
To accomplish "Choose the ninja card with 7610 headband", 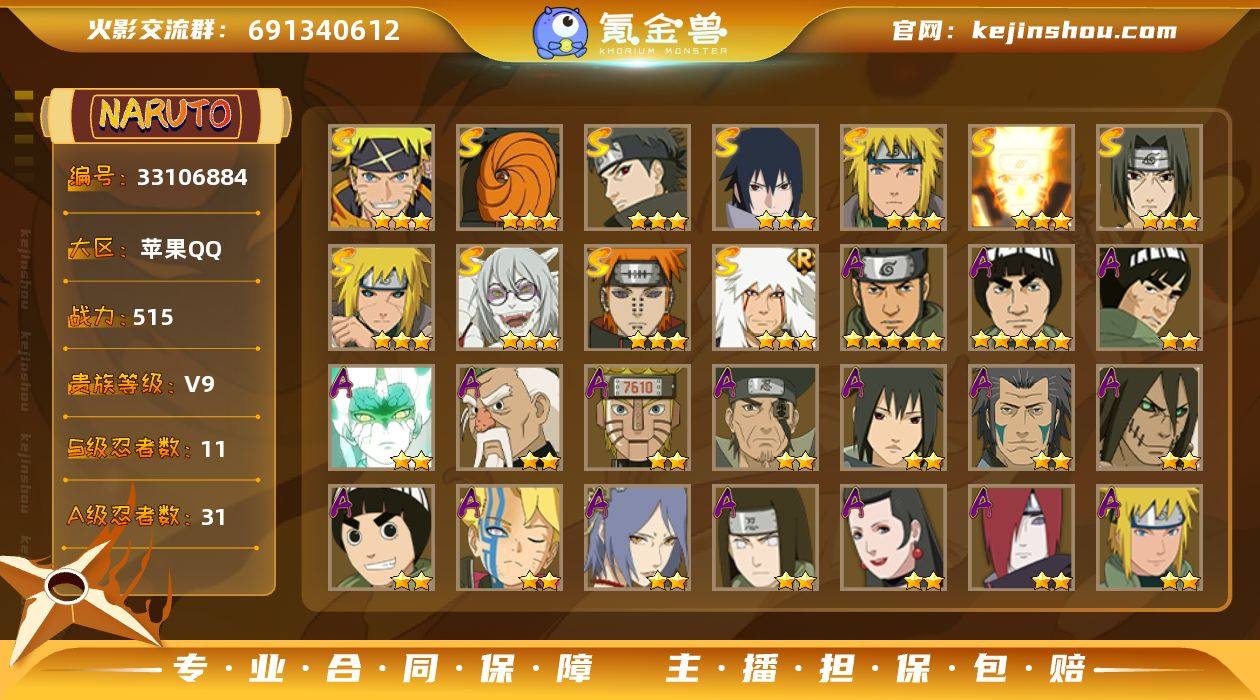I will pyautogui.click(x=637, y=418).
